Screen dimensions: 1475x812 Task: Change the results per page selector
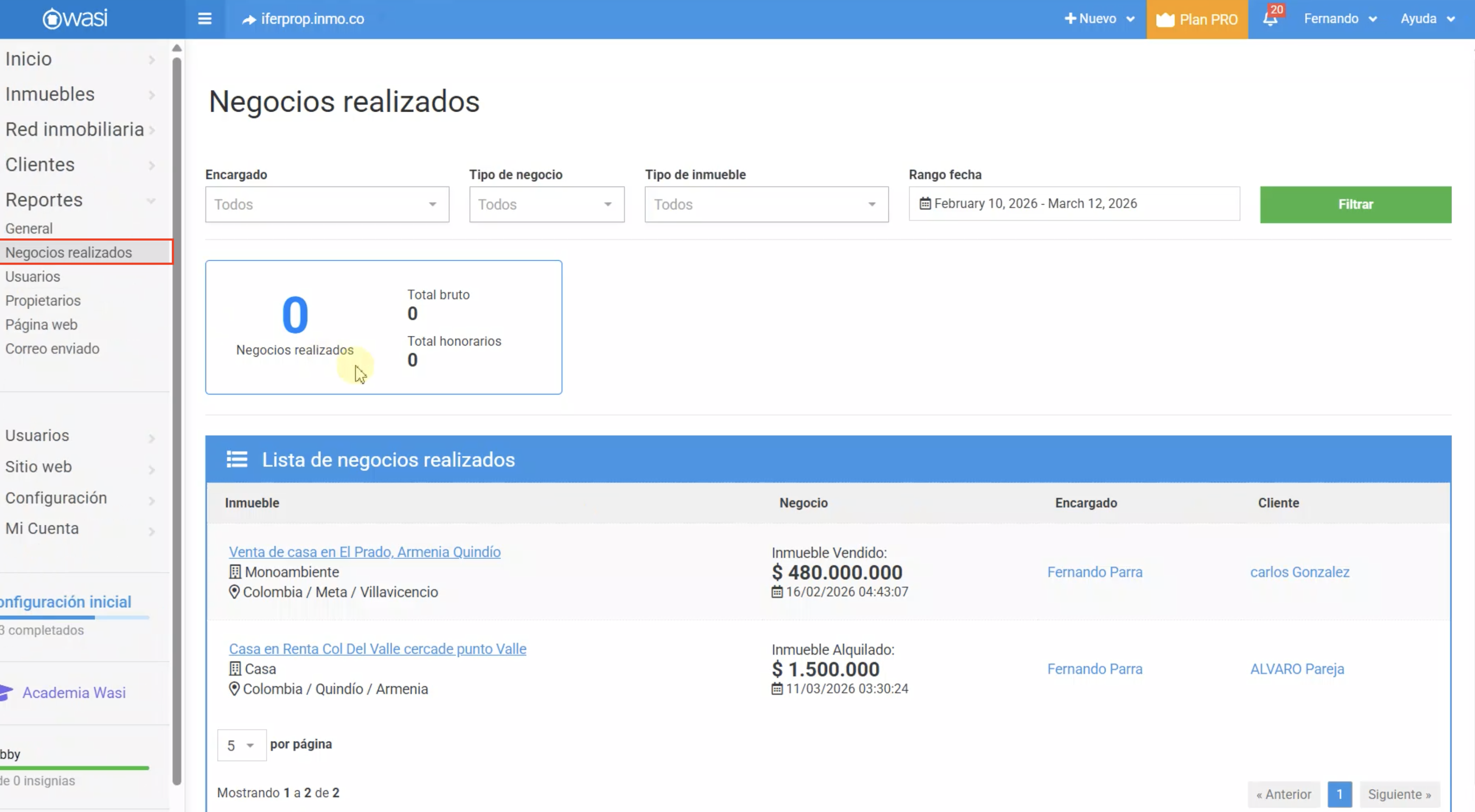[241, 745]
